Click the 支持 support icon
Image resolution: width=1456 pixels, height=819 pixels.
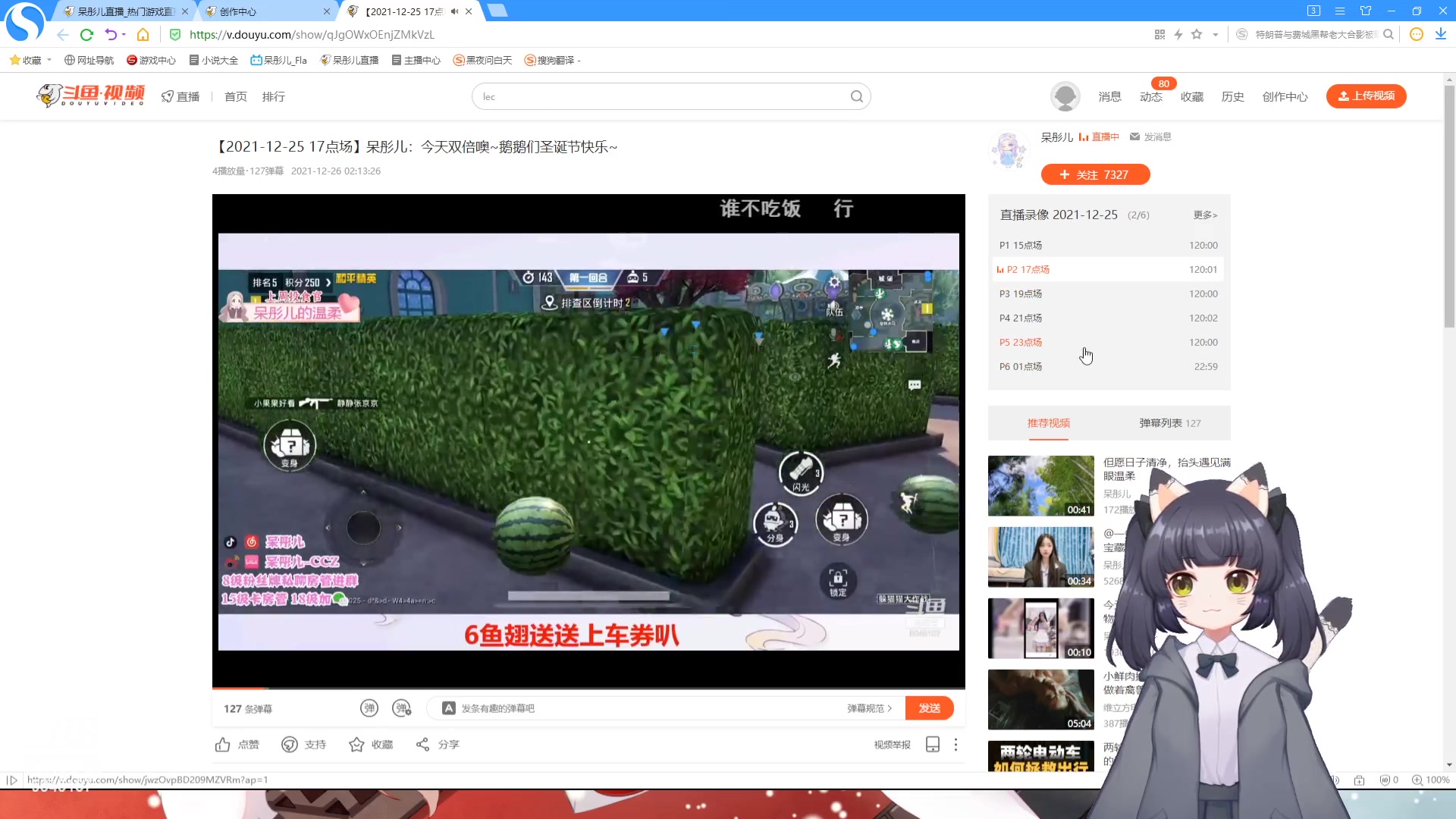pyautogui.click(x=289, y=745)
